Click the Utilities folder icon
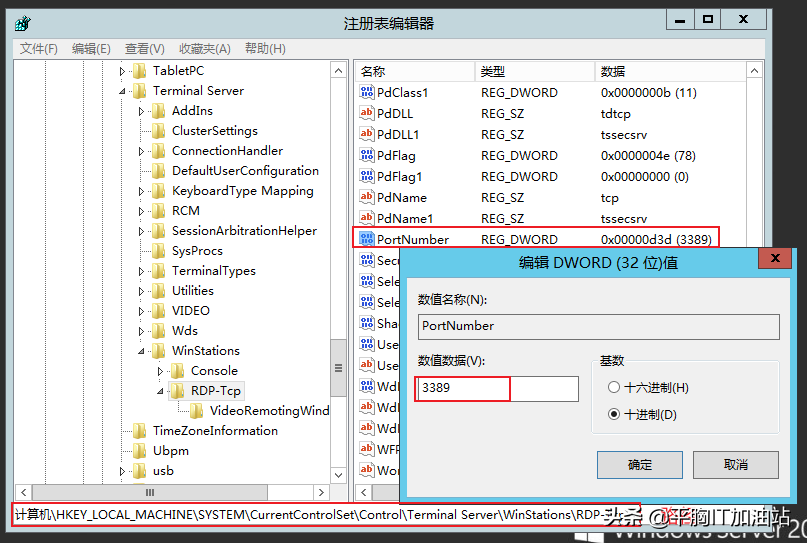The height and width of the screenshot is (543, 807). point(159,291)
